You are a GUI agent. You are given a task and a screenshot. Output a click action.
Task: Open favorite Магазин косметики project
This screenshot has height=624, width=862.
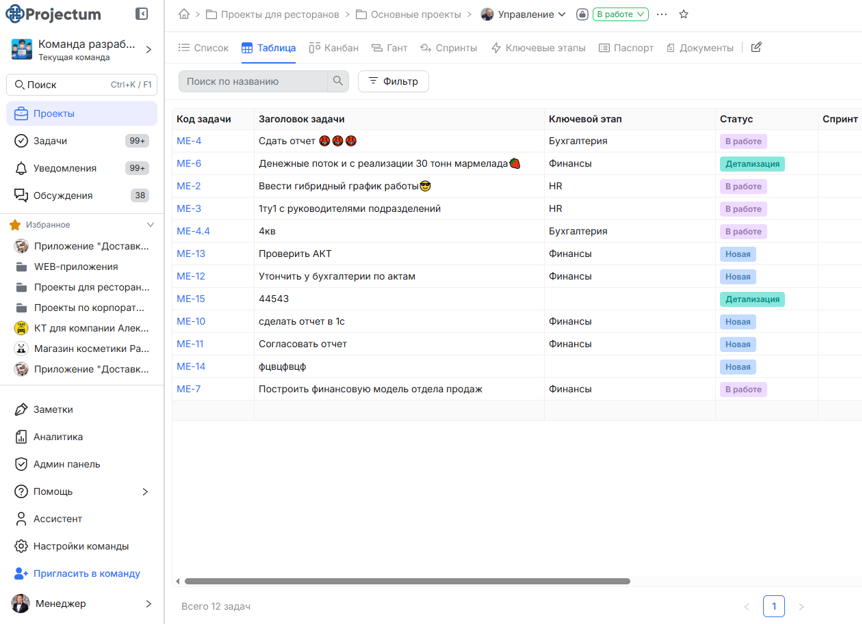81,349
